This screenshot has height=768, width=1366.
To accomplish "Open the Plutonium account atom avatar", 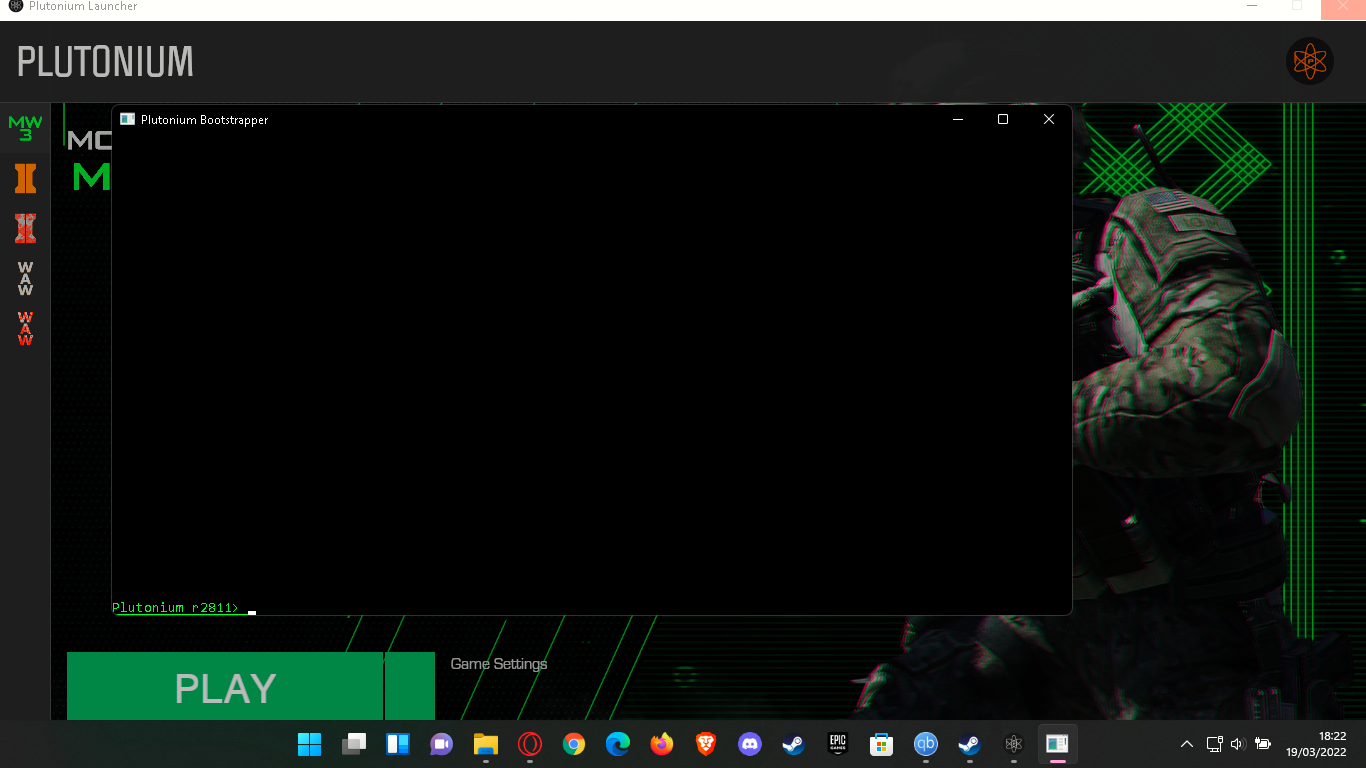I will pos(1309,61).
